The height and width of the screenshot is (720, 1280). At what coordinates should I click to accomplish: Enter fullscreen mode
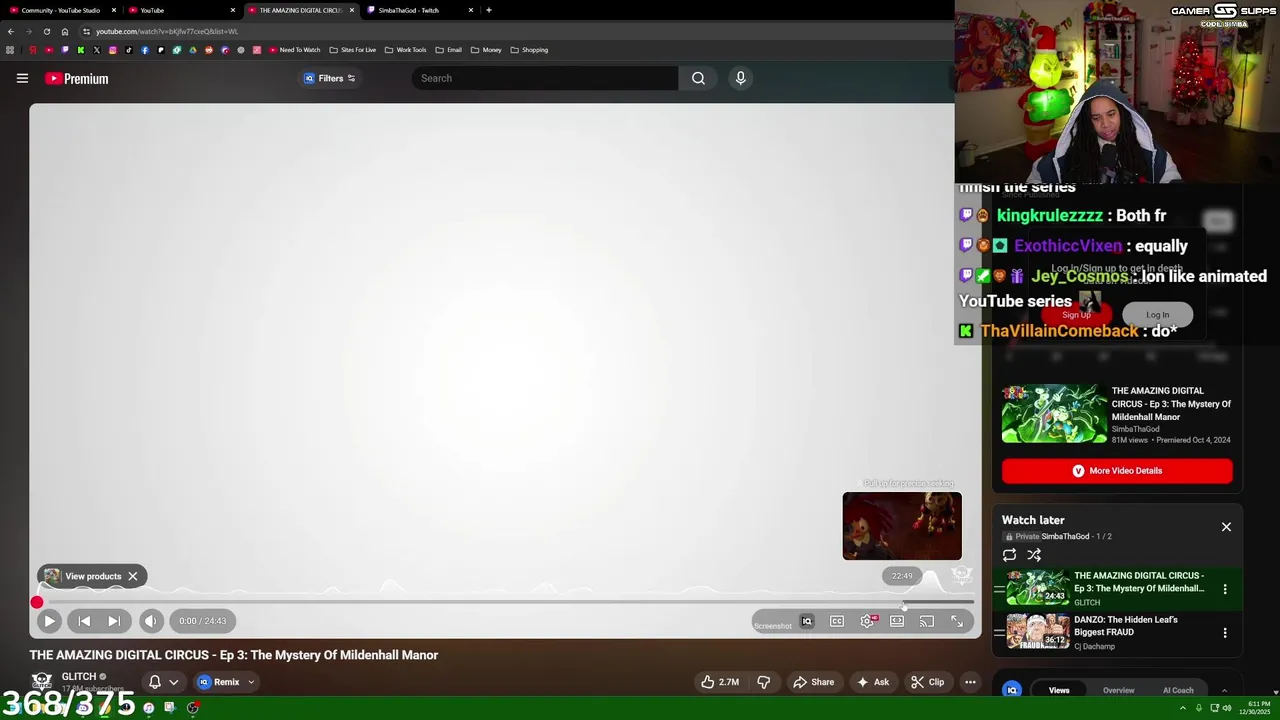[x=957, y=621]
